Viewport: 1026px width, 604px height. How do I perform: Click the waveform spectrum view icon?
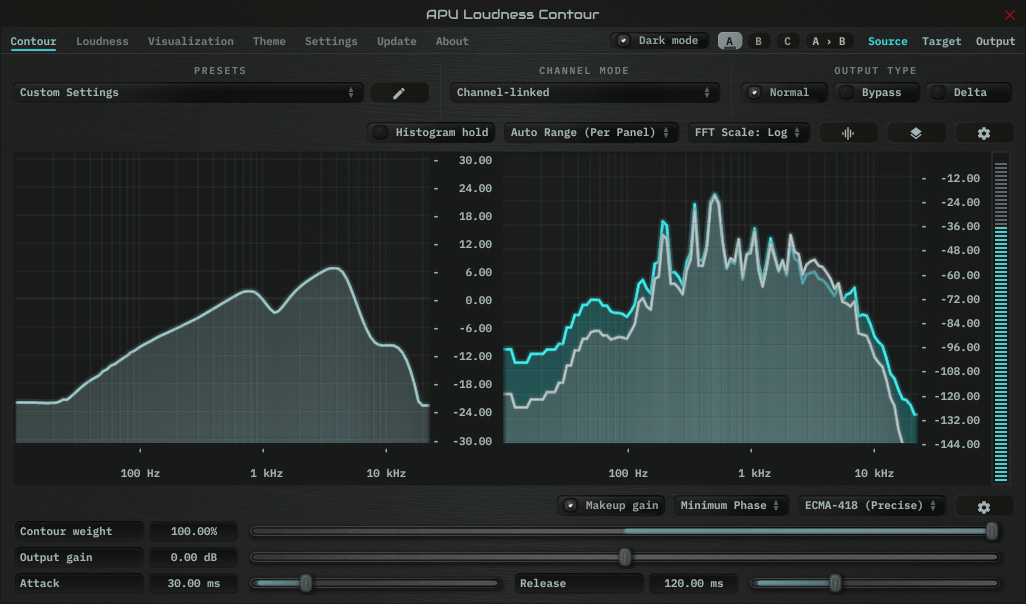[x=848, y=133]
